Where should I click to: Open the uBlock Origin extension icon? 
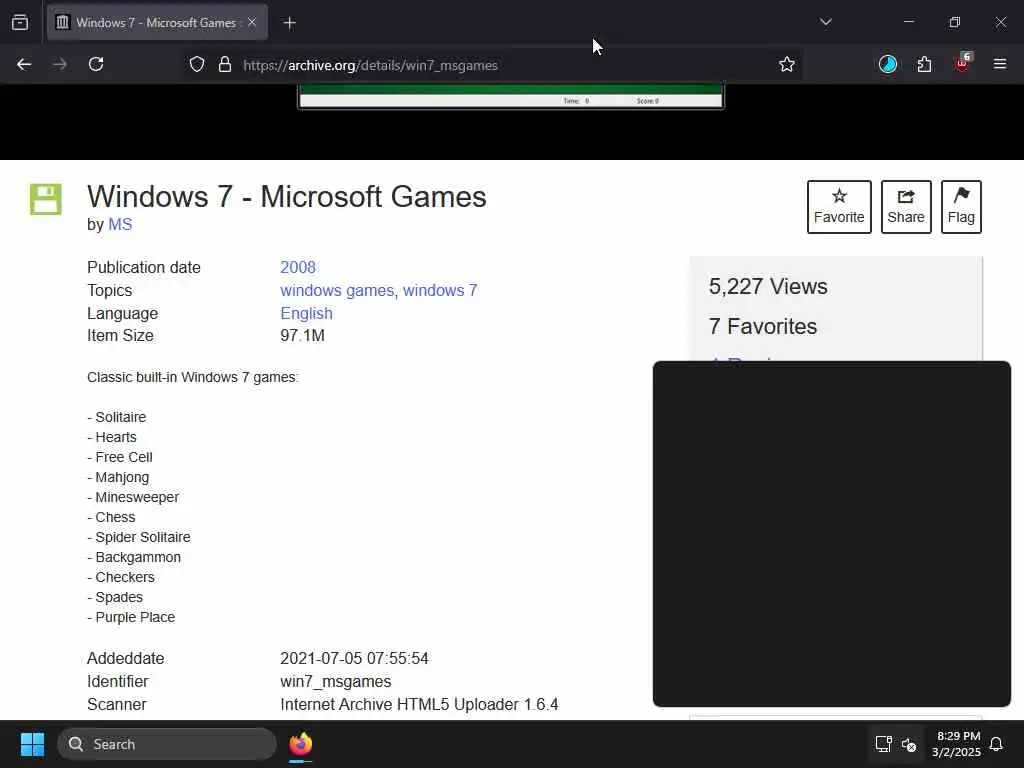[962, 63]
